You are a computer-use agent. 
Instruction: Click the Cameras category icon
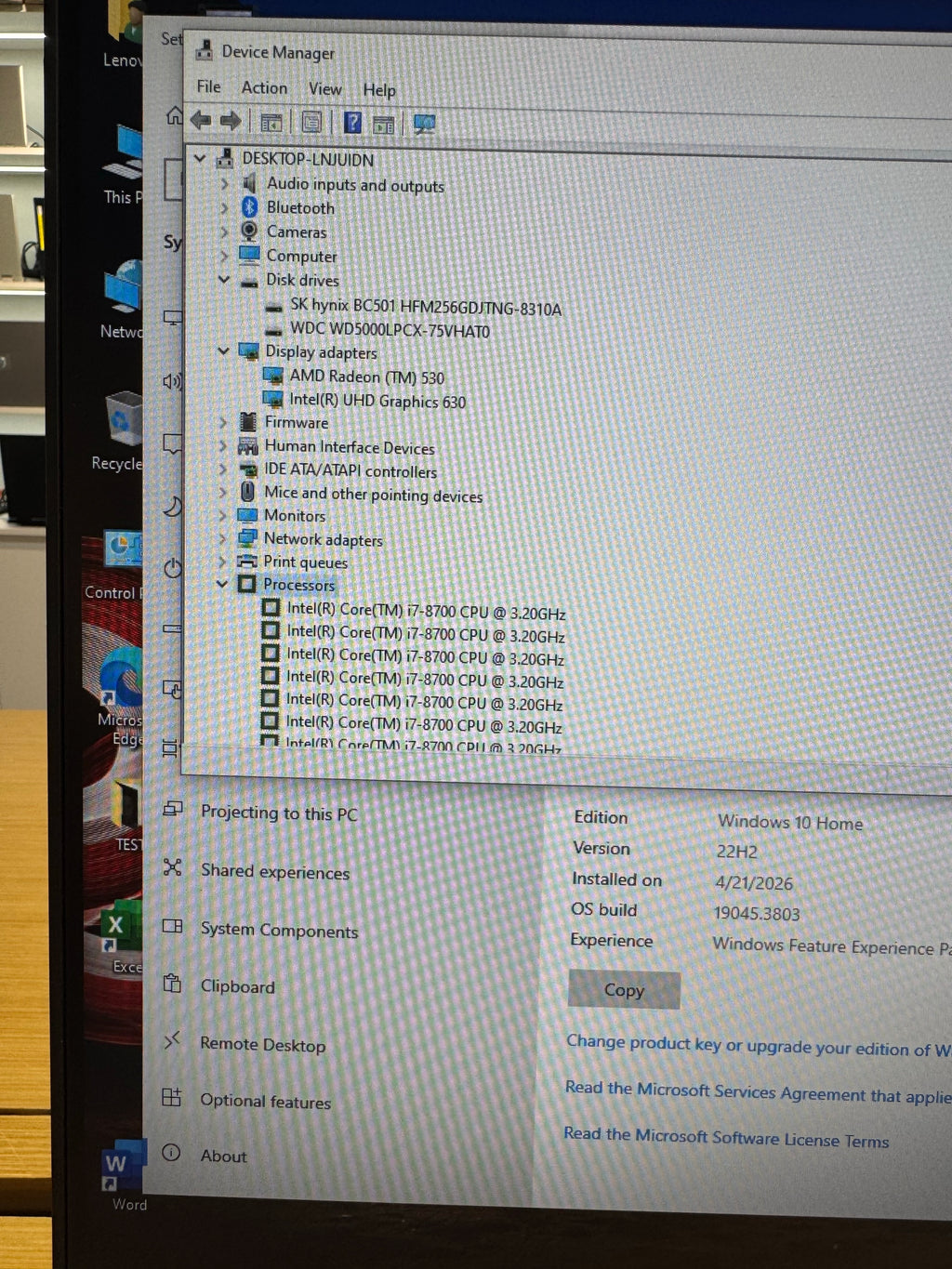click(x=249, y=231)
